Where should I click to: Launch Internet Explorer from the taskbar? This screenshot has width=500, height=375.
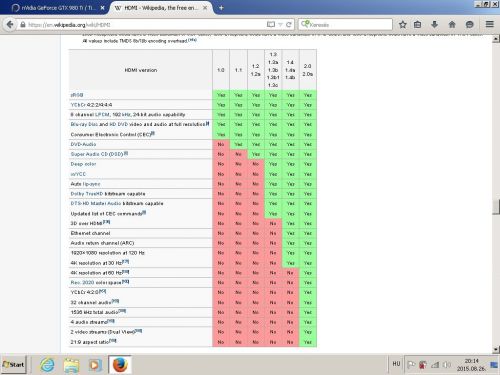pyautogui.click(x=48, y=365)
